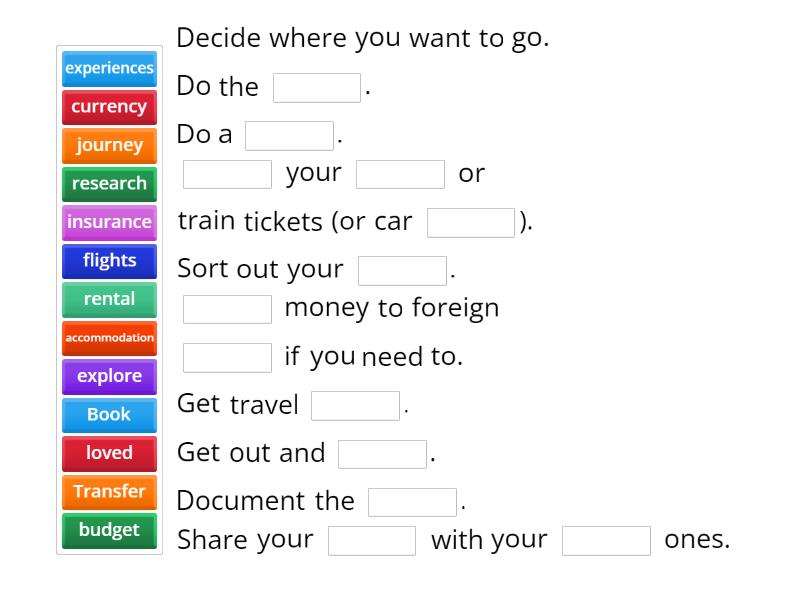Select the 'Book' word tile
The width and height of the screenshot is (800, 600).
109,415
